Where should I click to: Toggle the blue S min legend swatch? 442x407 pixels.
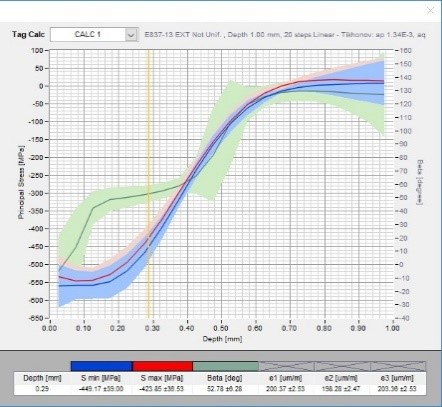pyautogui.click(x=101, y=366)
